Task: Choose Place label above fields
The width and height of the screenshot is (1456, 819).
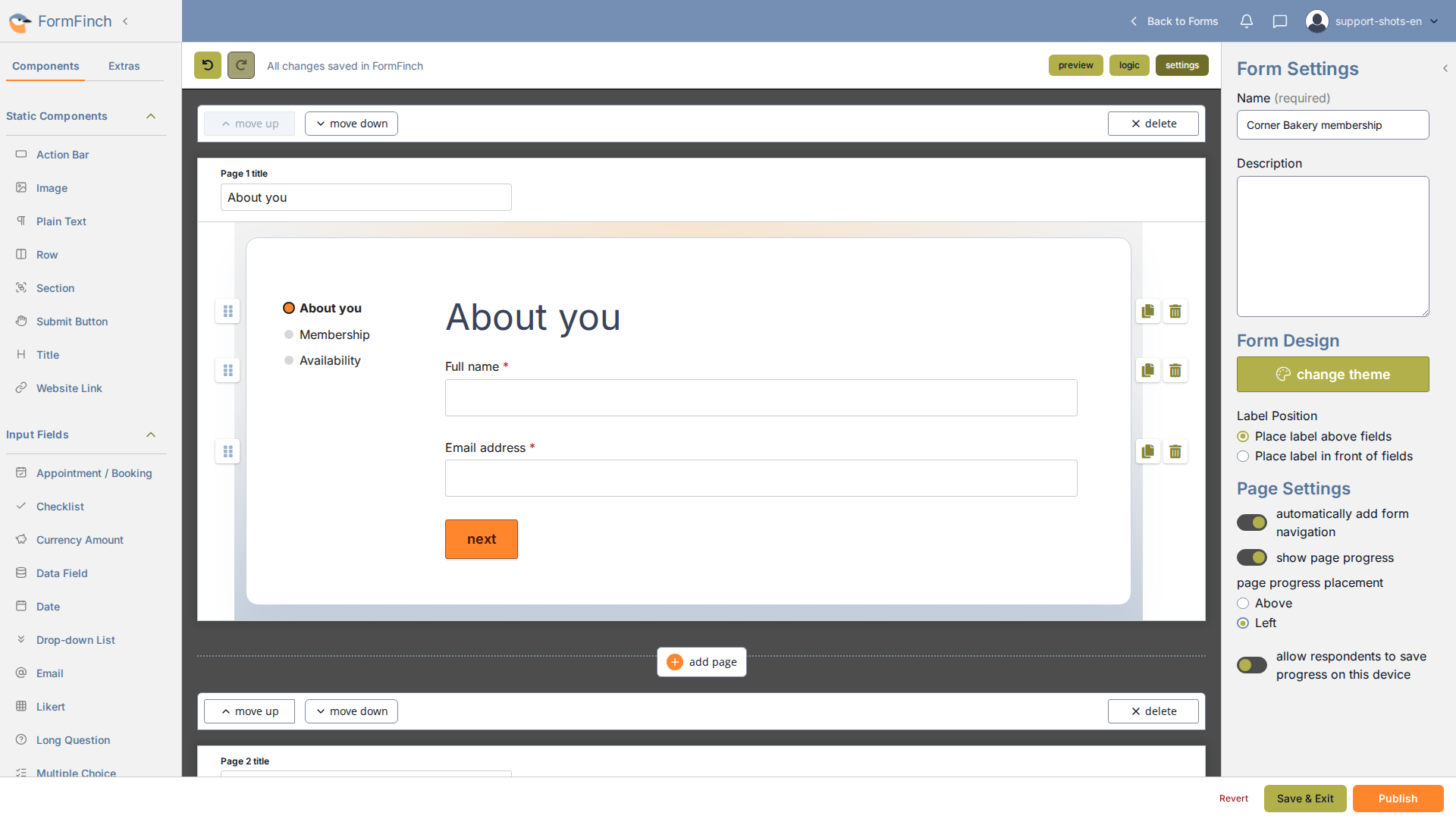Action: point(1243,436)
